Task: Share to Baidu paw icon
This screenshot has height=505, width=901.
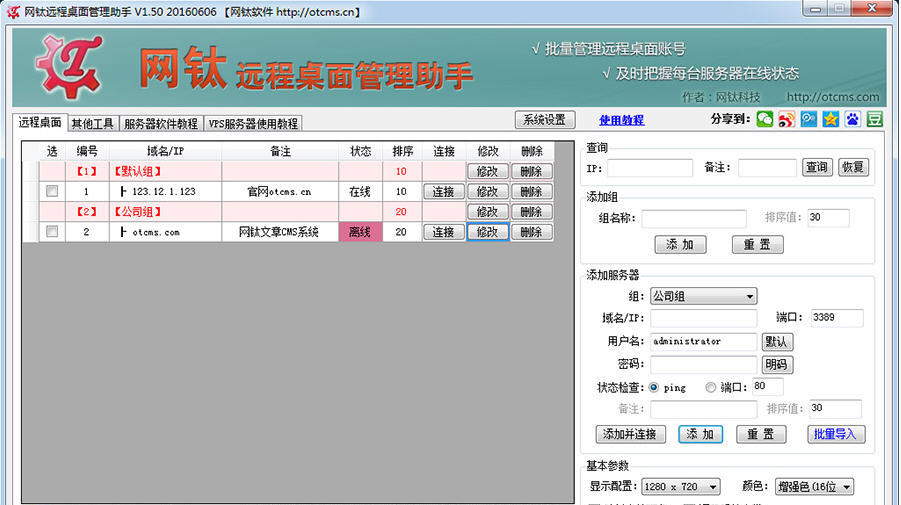Action: [853, 119]
